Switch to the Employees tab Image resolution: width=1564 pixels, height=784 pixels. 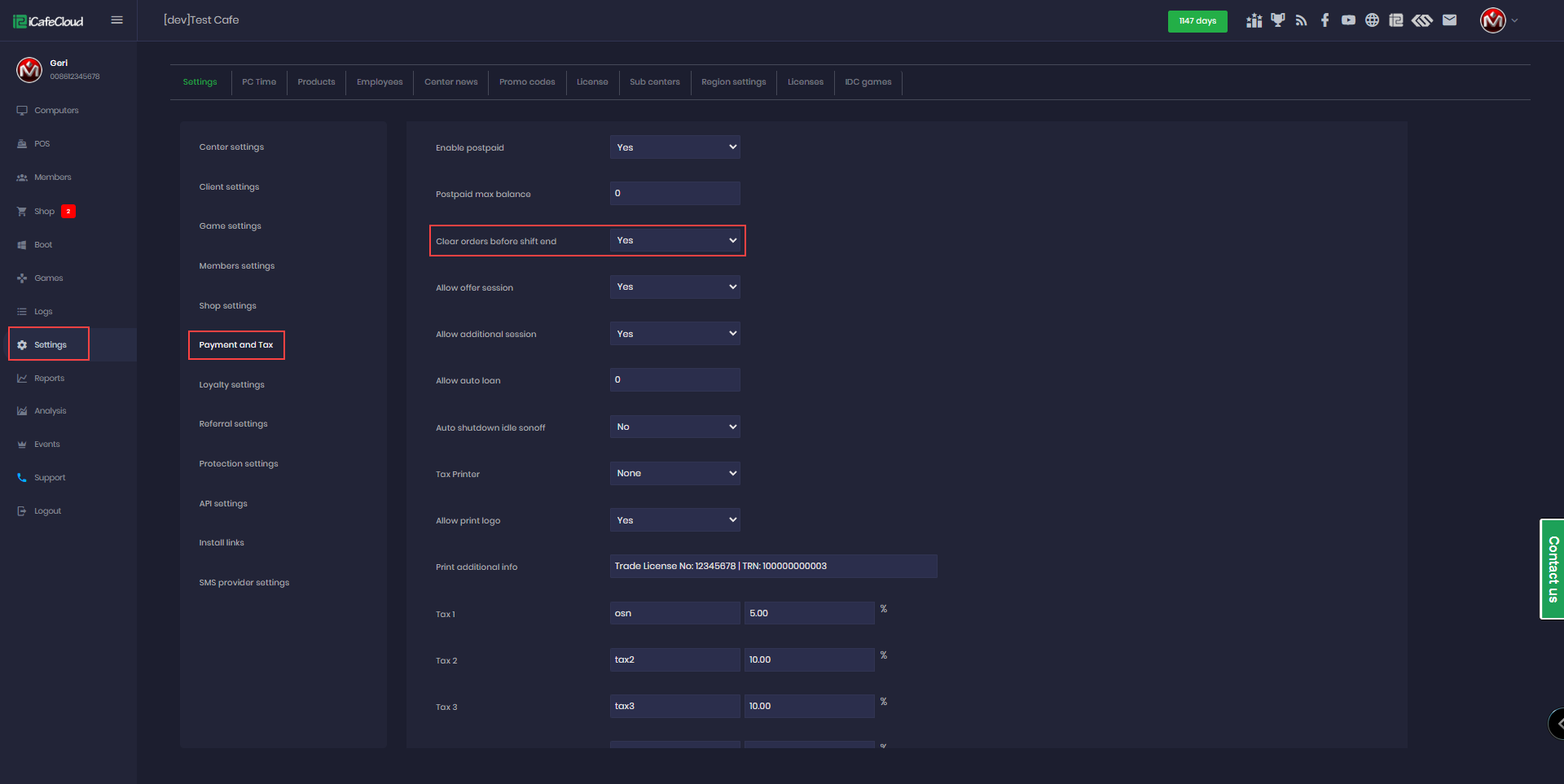point(380,82)
